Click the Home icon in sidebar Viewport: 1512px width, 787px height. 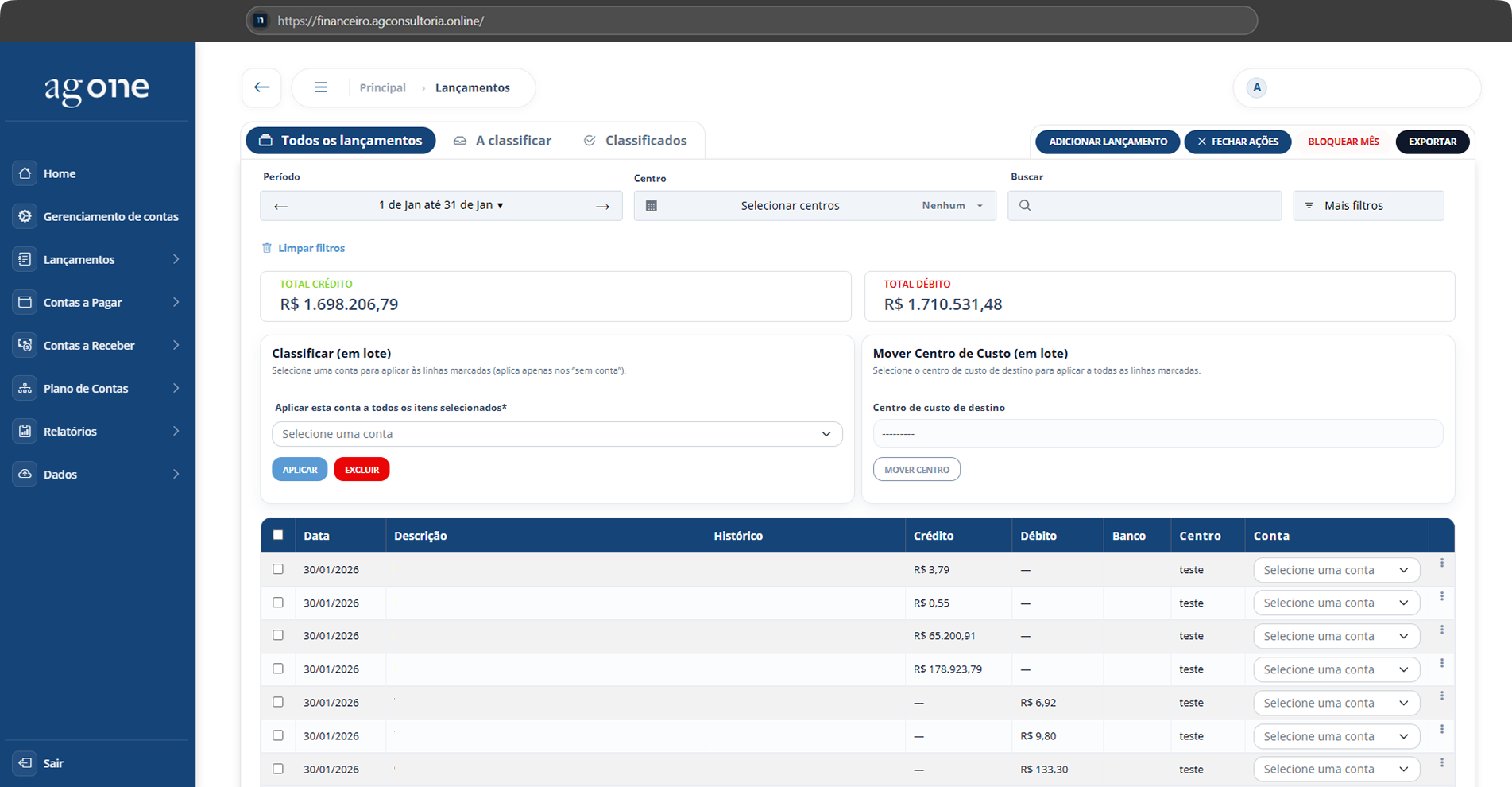point(25,173)
